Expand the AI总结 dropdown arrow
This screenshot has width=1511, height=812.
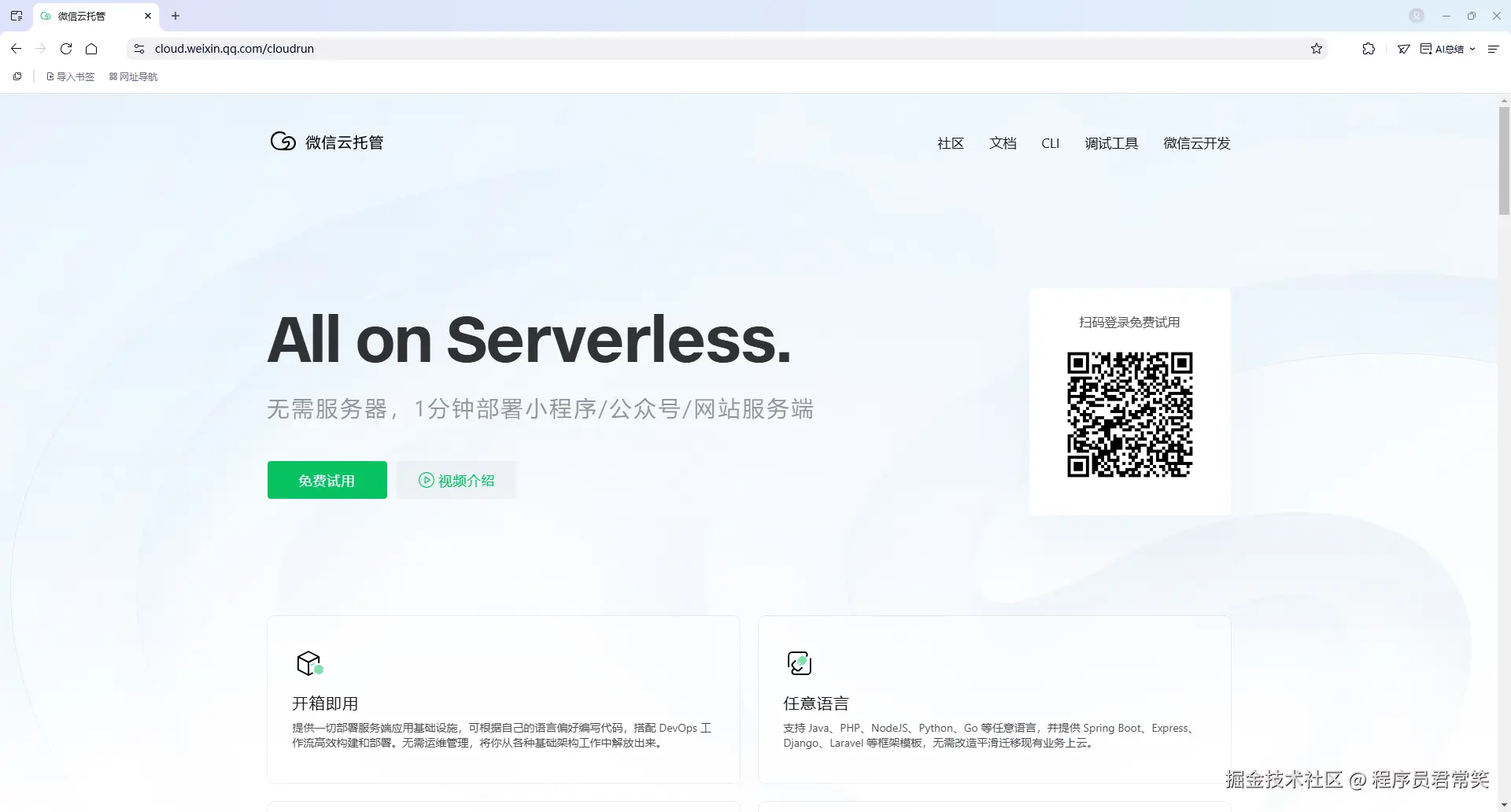click(1472, 49)
